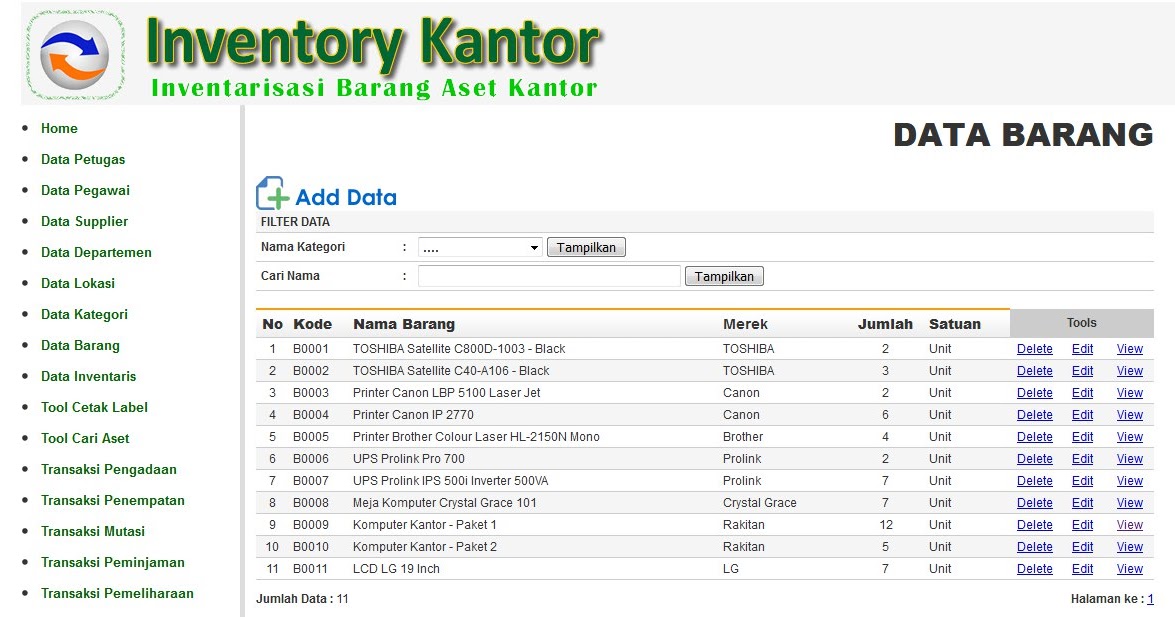View B0010 Komputer Kantor Paket 2

pos(1130,547)
